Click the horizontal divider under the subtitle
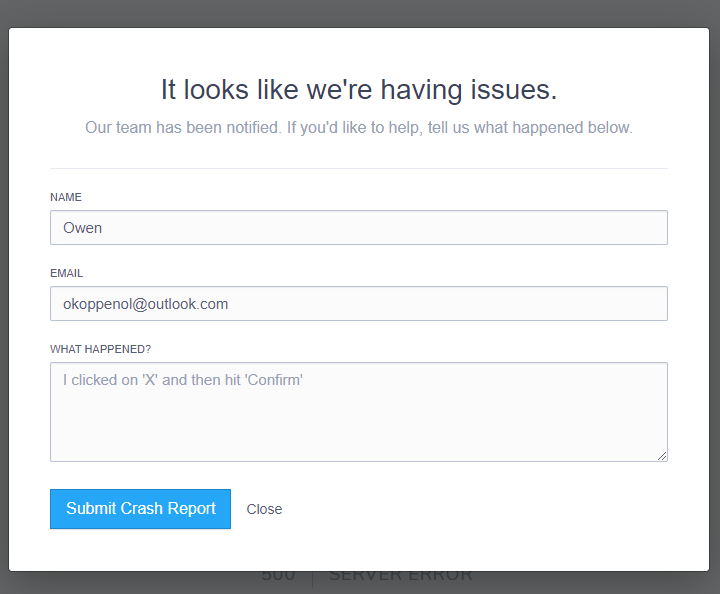The width and height of the screenshot is (720, 594). pyautogui.click(x=358, y=168)
